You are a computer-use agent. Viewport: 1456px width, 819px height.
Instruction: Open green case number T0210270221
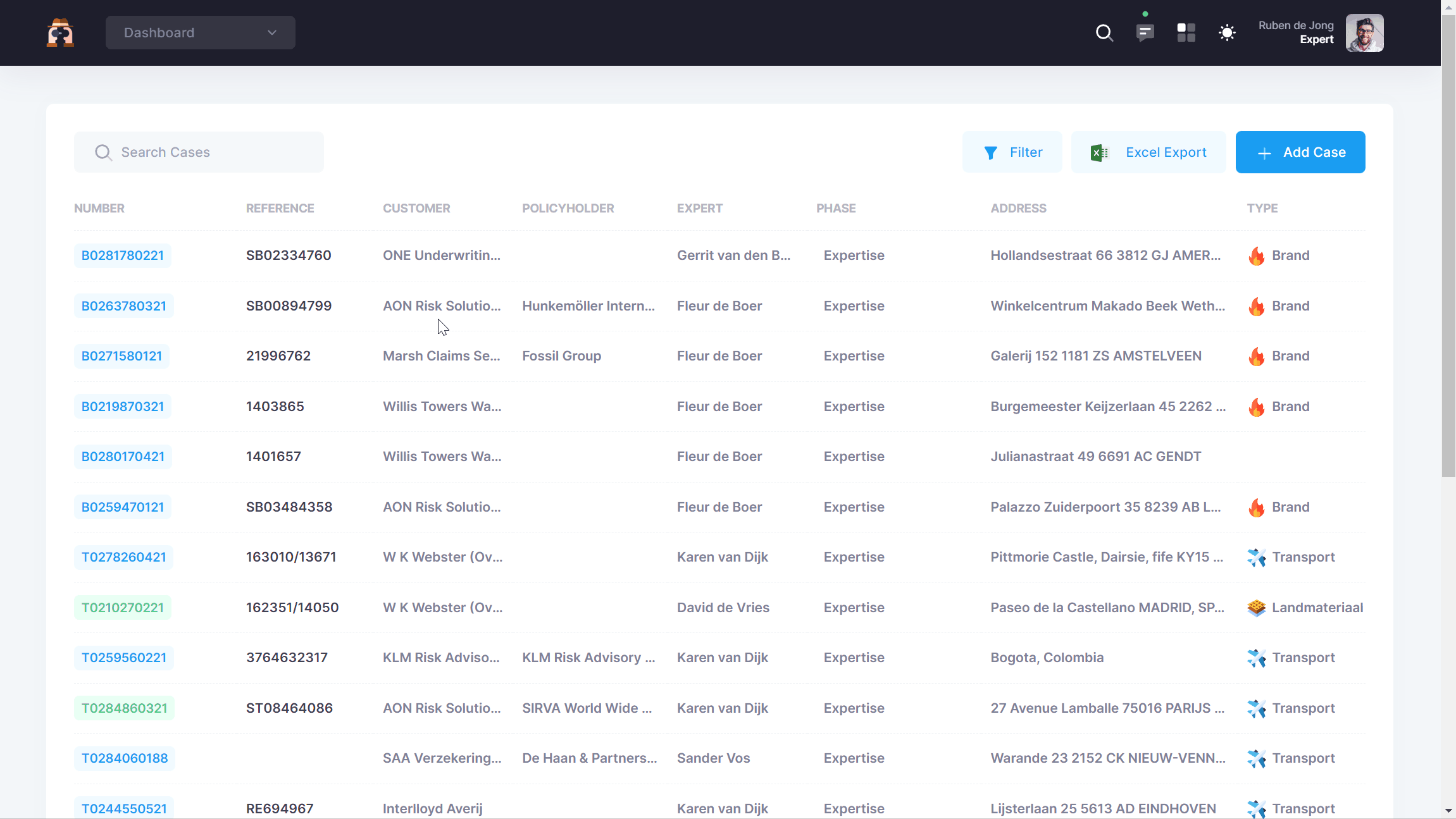click(123, 608)
